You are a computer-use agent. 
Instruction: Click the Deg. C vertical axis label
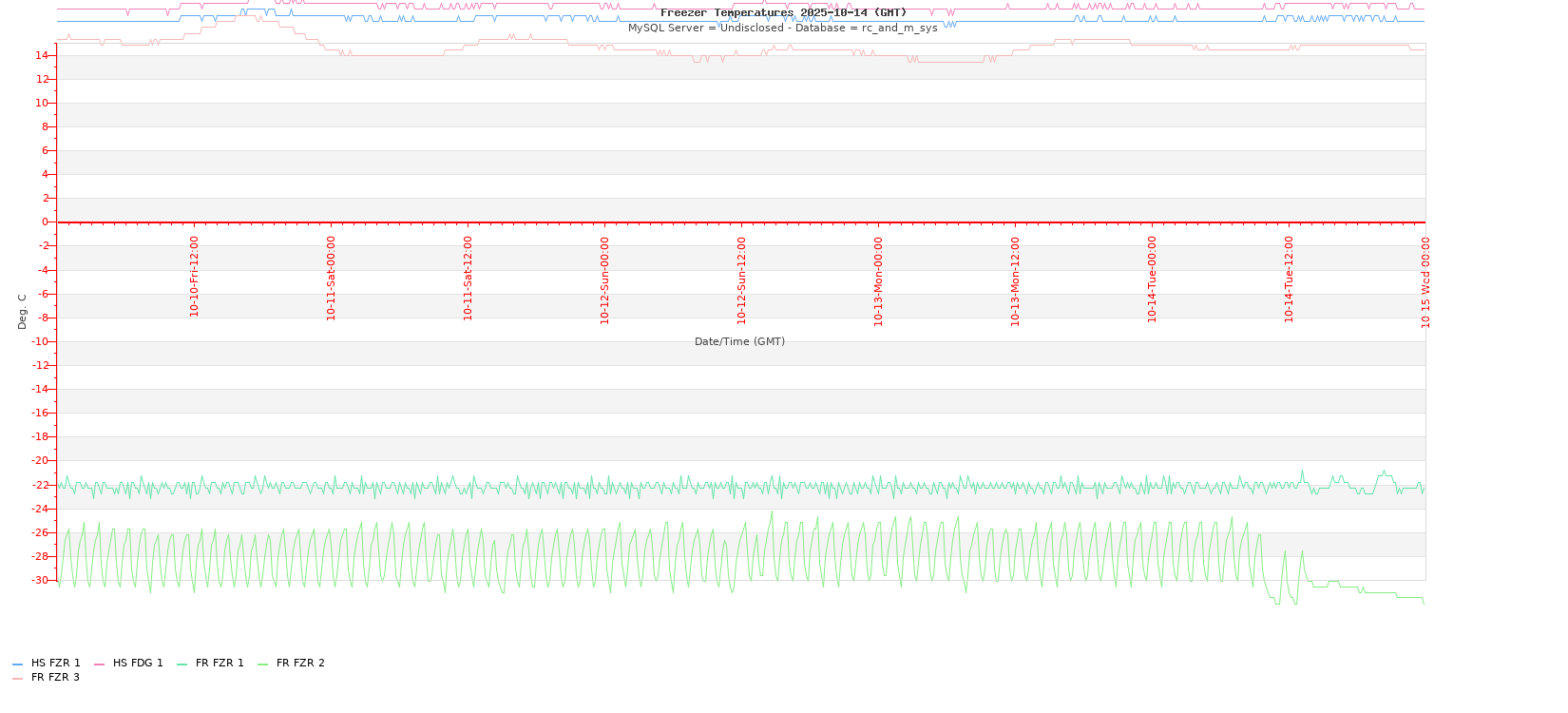(x=23, y=311)
